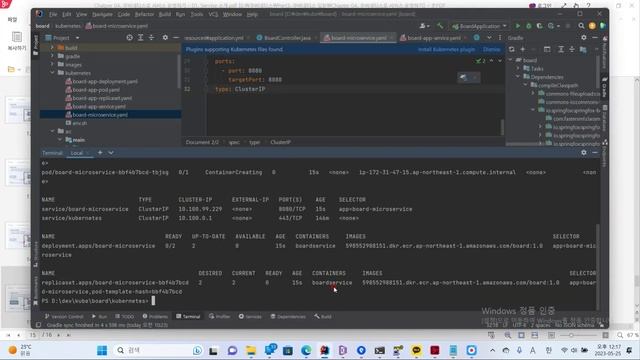The image size is (640, 360).
Task: Open terminal panel gear settings
Action: (x=584, y=153)
